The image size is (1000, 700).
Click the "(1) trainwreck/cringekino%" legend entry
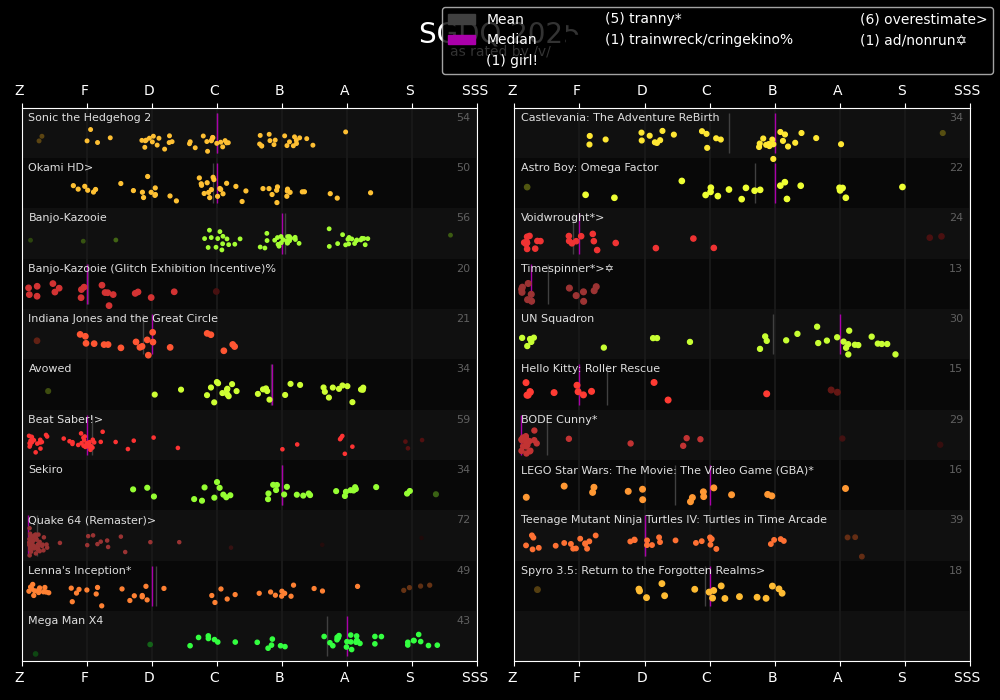[x=699, y=40]
